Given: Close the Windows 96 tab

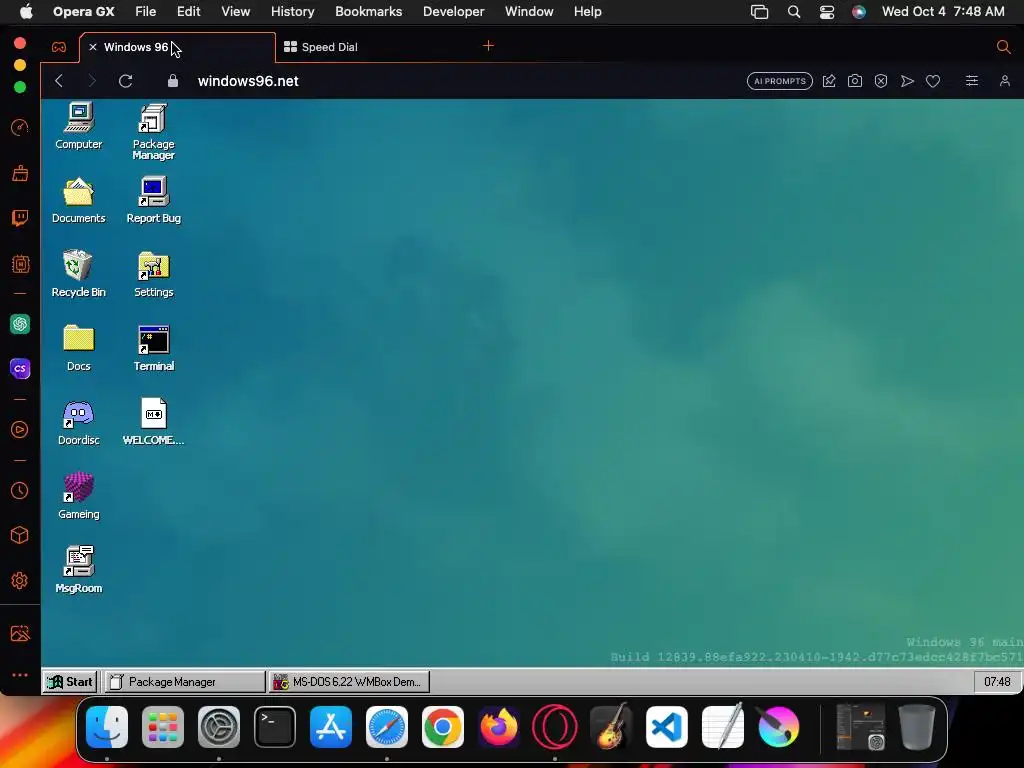Looking at the screenshot, I should point(93,47).
